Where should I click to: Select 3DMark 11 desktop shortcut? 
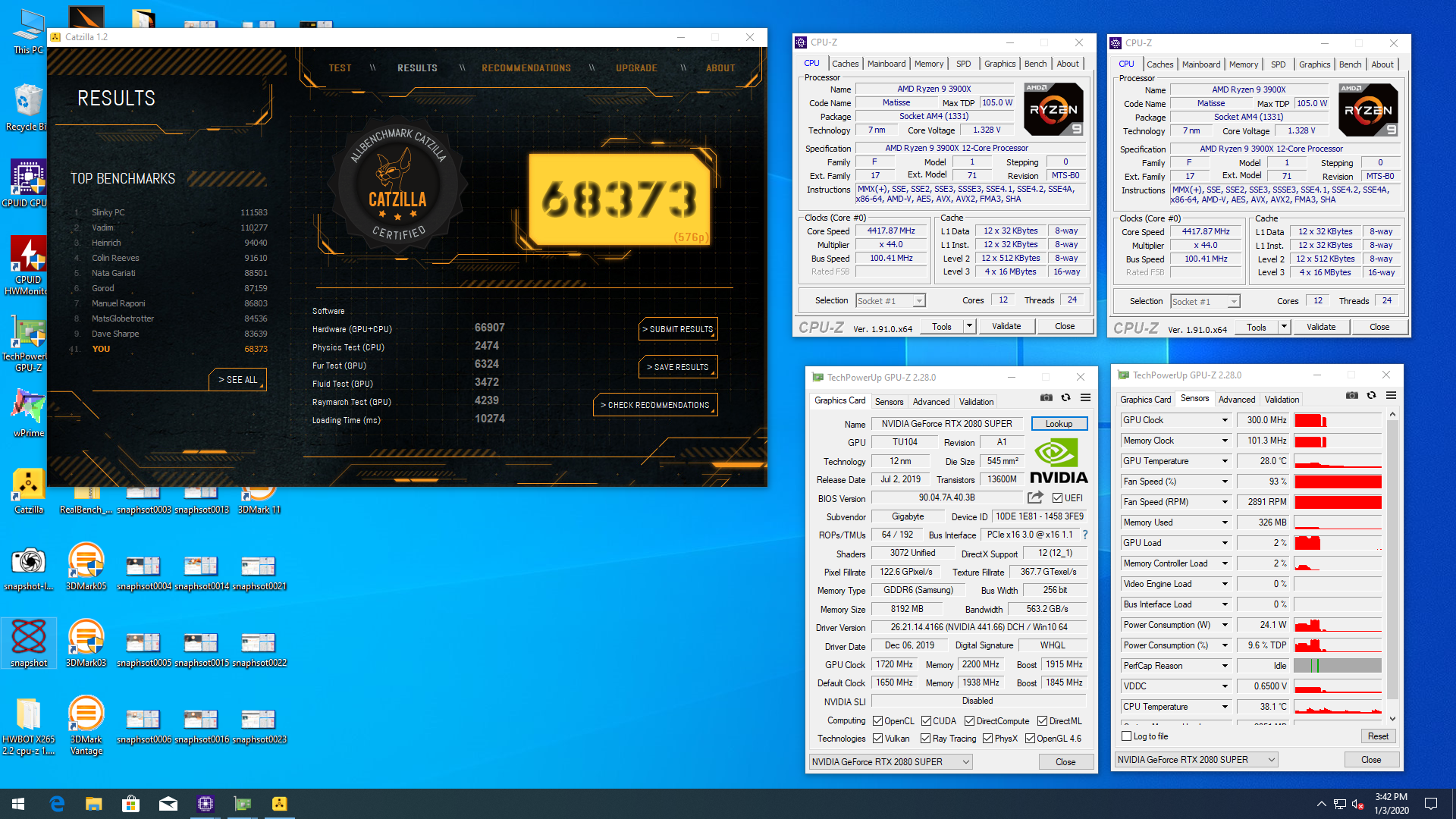point(259,500)
